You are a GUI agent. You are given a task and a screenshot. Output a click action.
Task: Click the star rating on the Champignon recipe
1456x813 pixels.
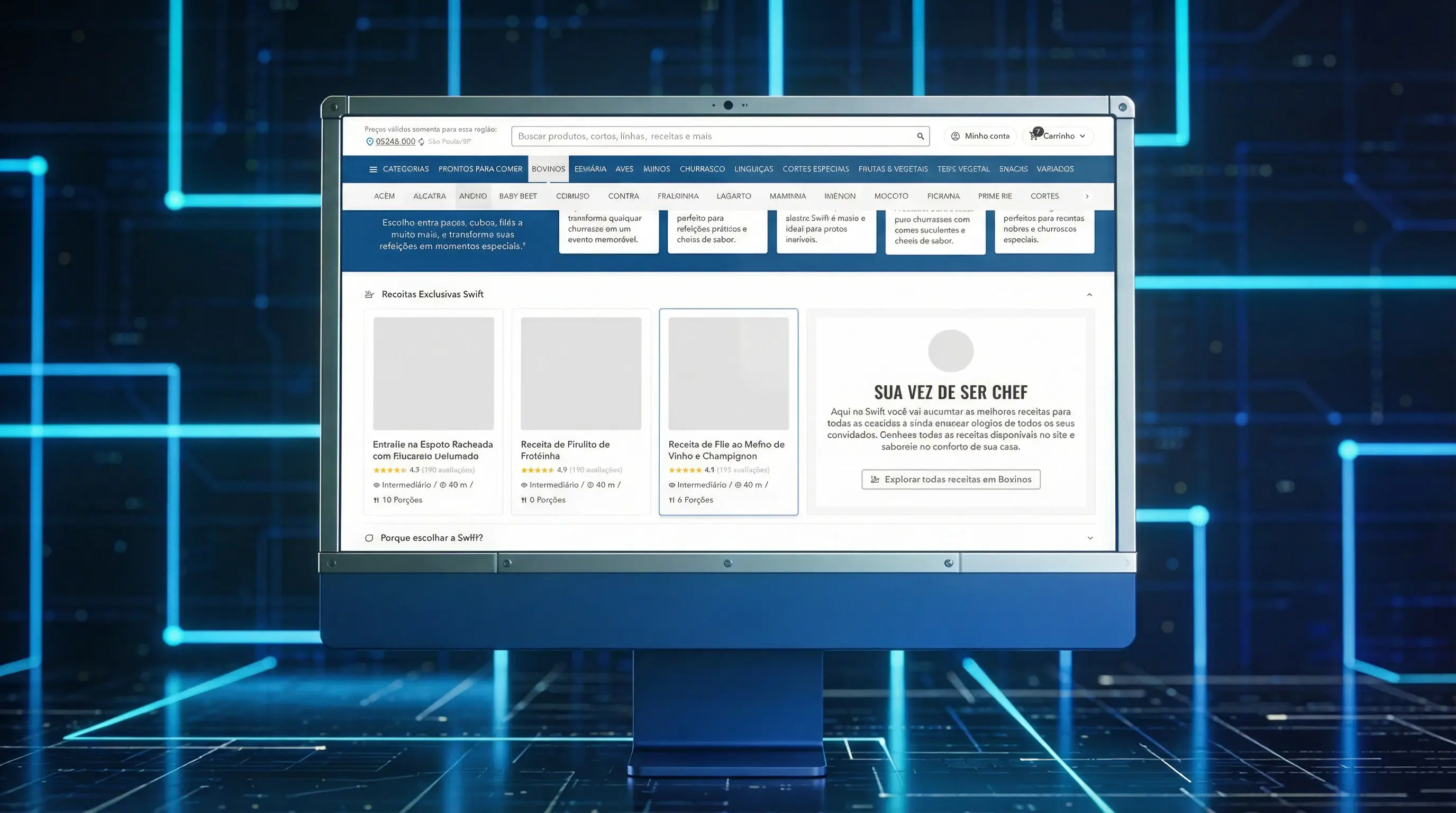tap(685, 470)
